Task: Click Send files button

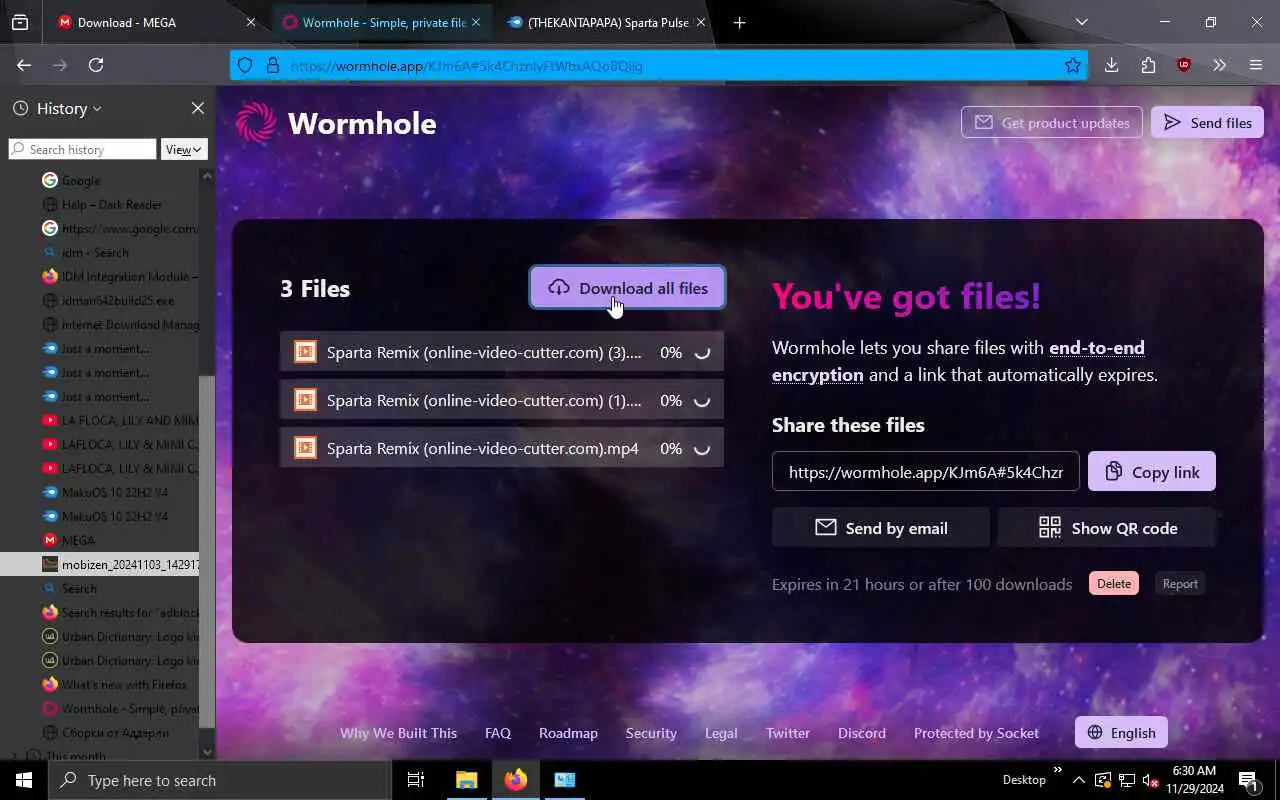Action: pos(1207,122)
